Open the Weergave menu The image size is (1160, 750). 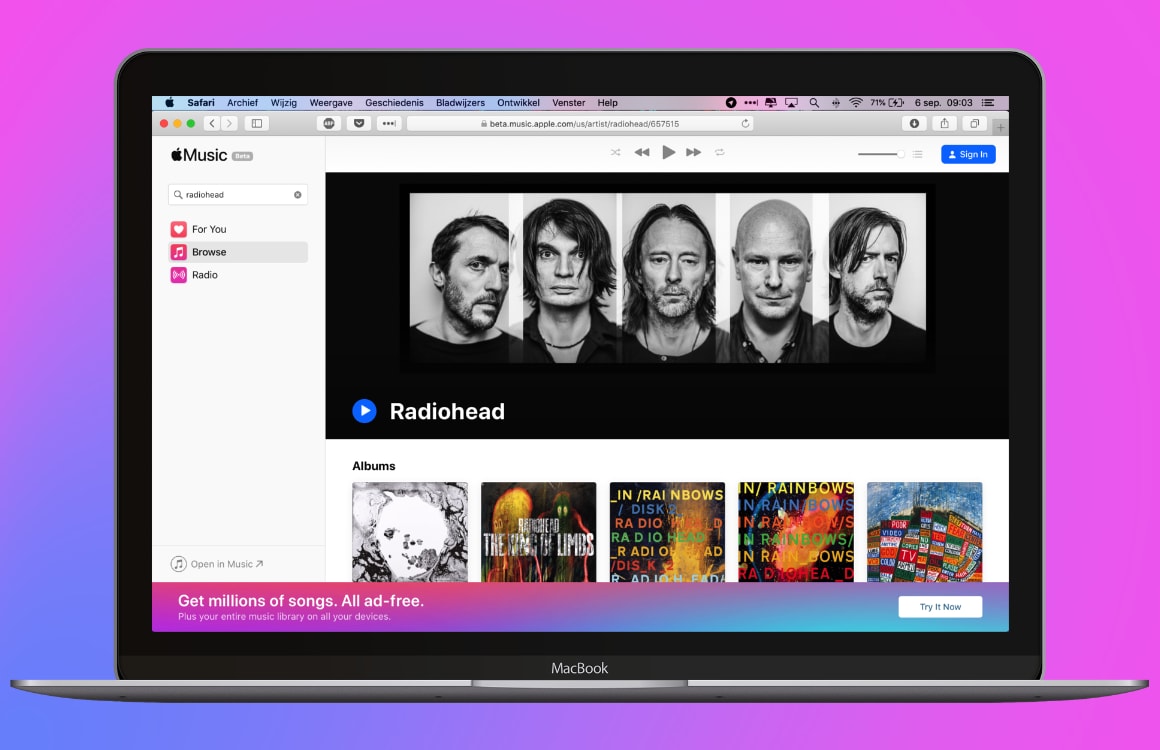[x=331, y=103]
